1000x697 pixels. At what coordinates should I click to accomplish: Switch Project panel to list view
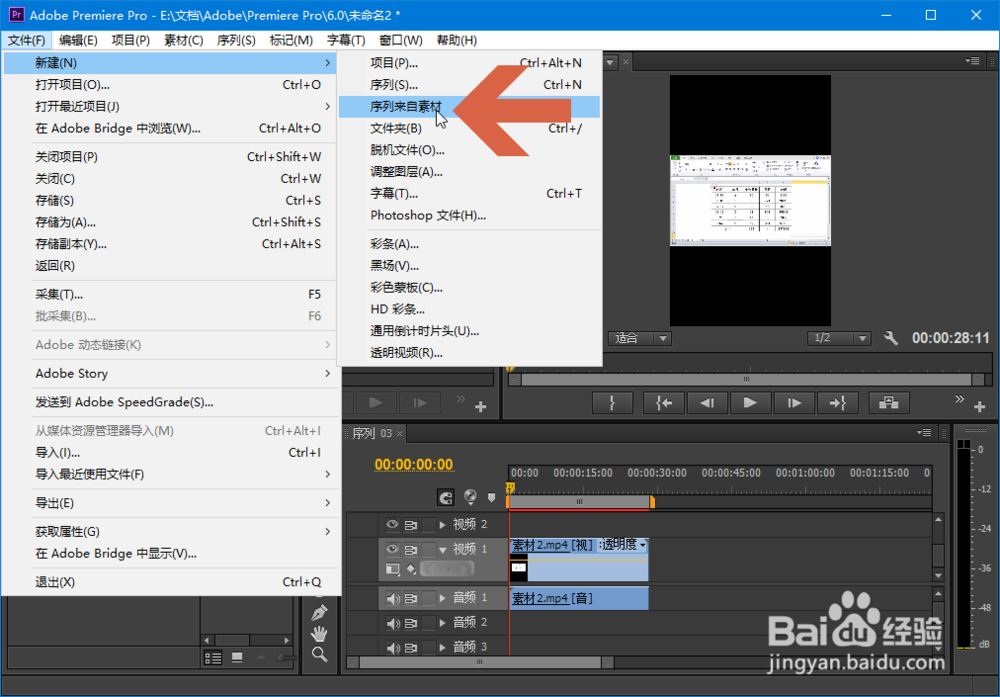[x=213, y=657]
